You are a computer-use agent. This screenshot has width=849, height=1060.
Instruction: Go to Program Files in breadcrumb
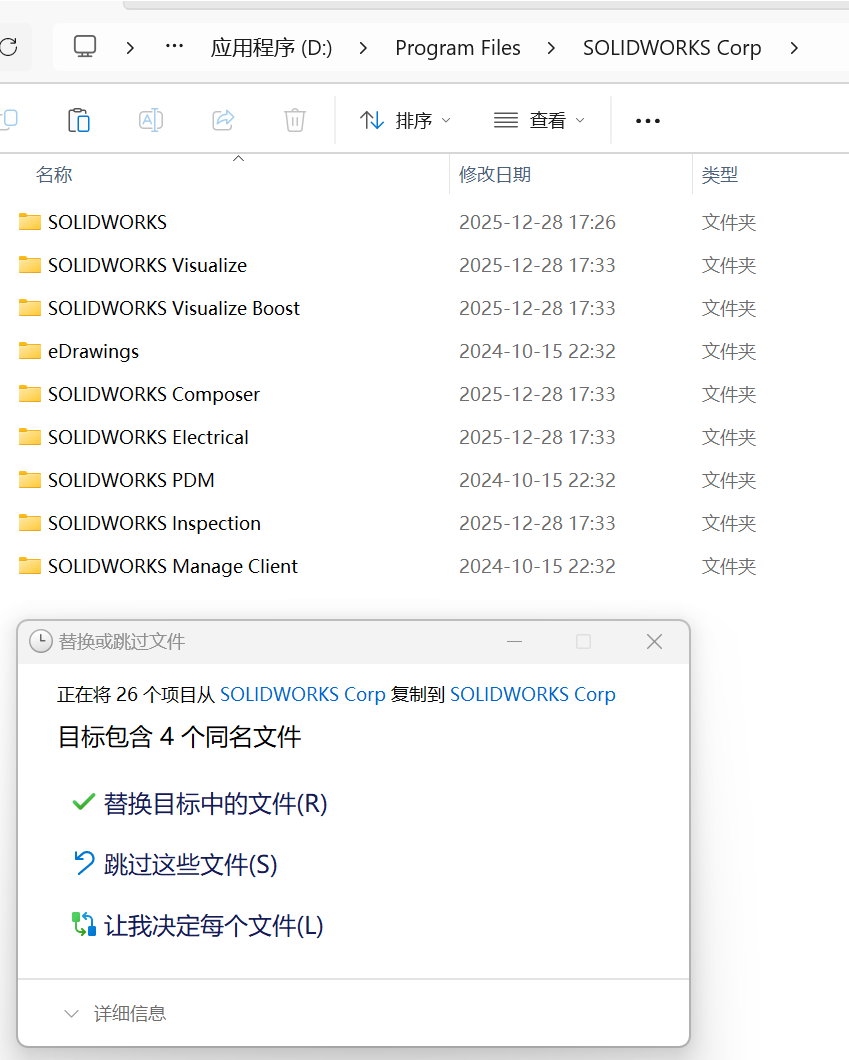[458, 47]
